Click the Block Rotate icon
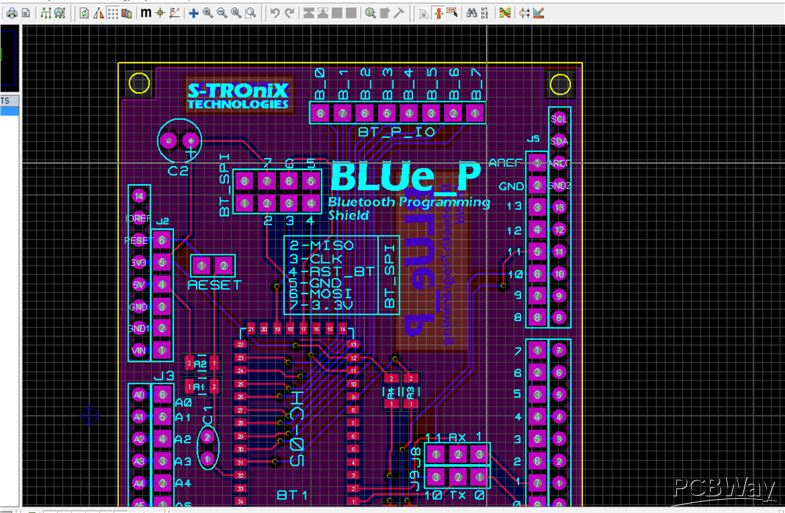The width and height of the screenshot is (785, 513). 337,13
